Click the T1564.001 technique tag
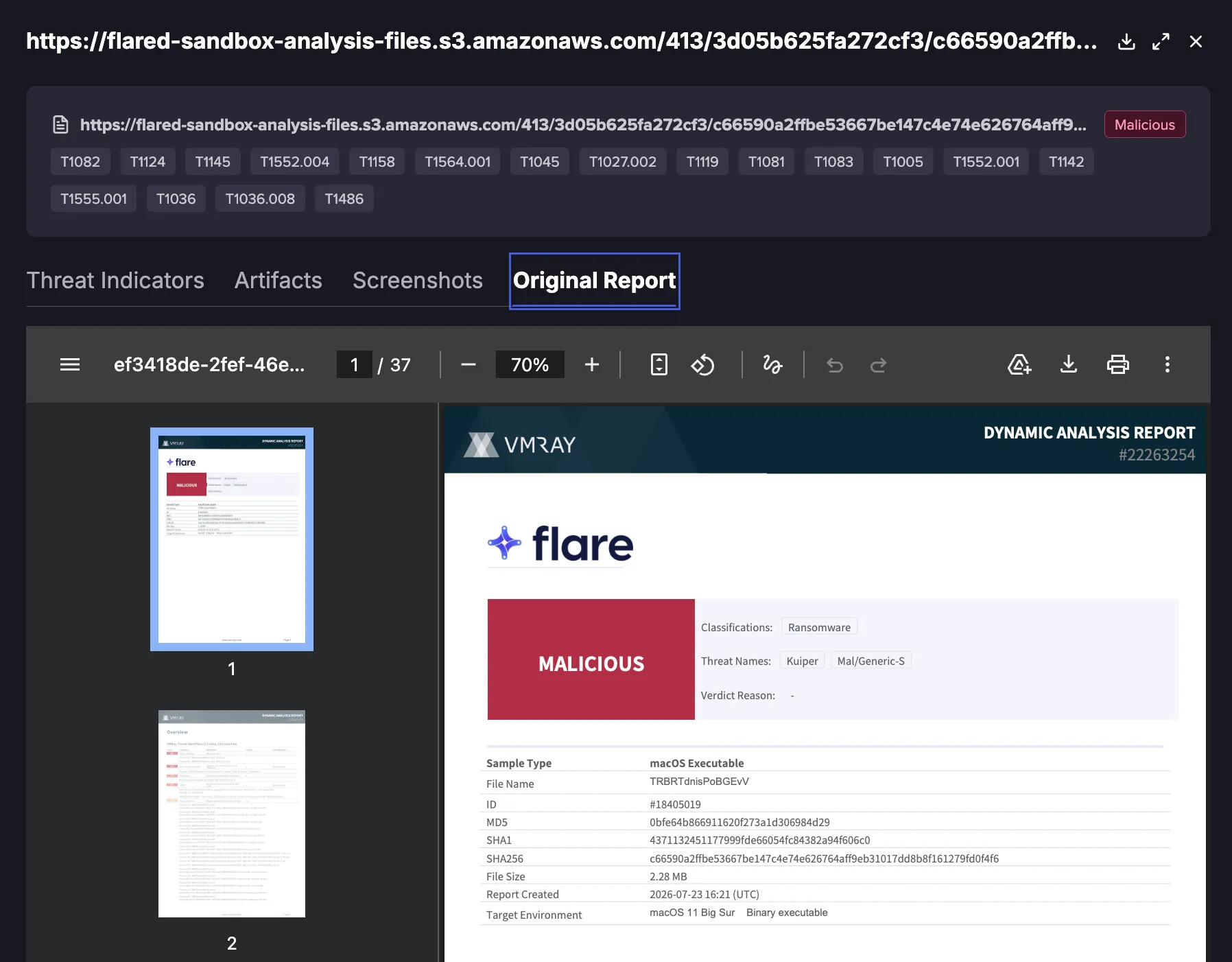1232x962 pixels. coord(458,162)
